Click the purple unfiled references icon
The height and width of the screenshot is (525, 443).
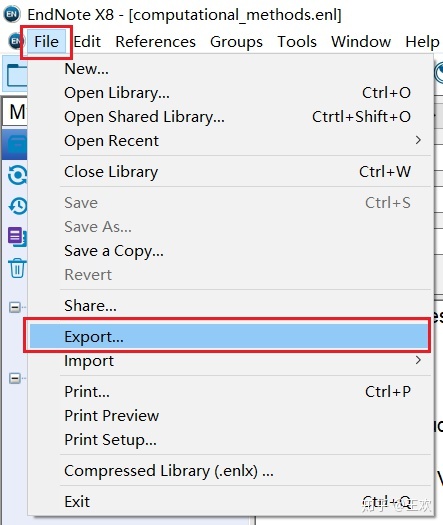[17, 236]
